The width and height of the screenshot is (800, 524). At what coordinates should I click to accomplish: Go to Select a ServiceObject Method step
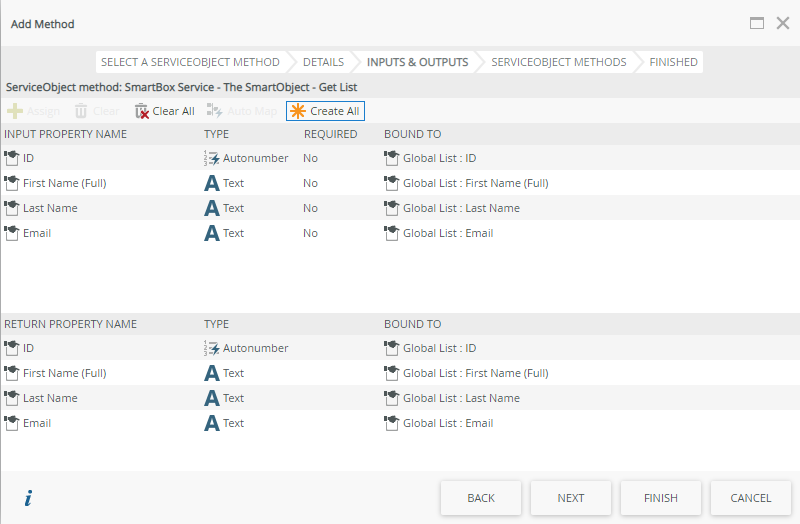[x=190, y=62]
